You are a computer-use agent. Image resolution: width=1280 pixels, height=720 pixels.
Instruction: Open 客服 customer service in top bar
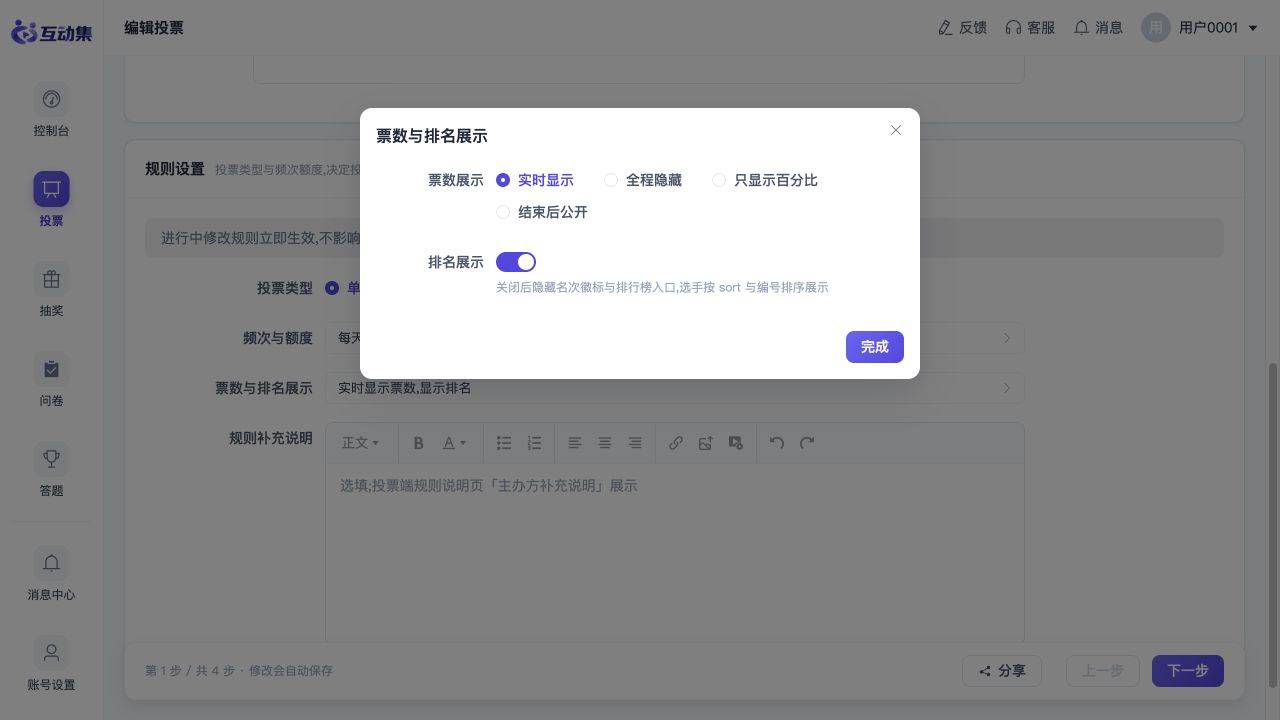click(x=1030, y=28)
